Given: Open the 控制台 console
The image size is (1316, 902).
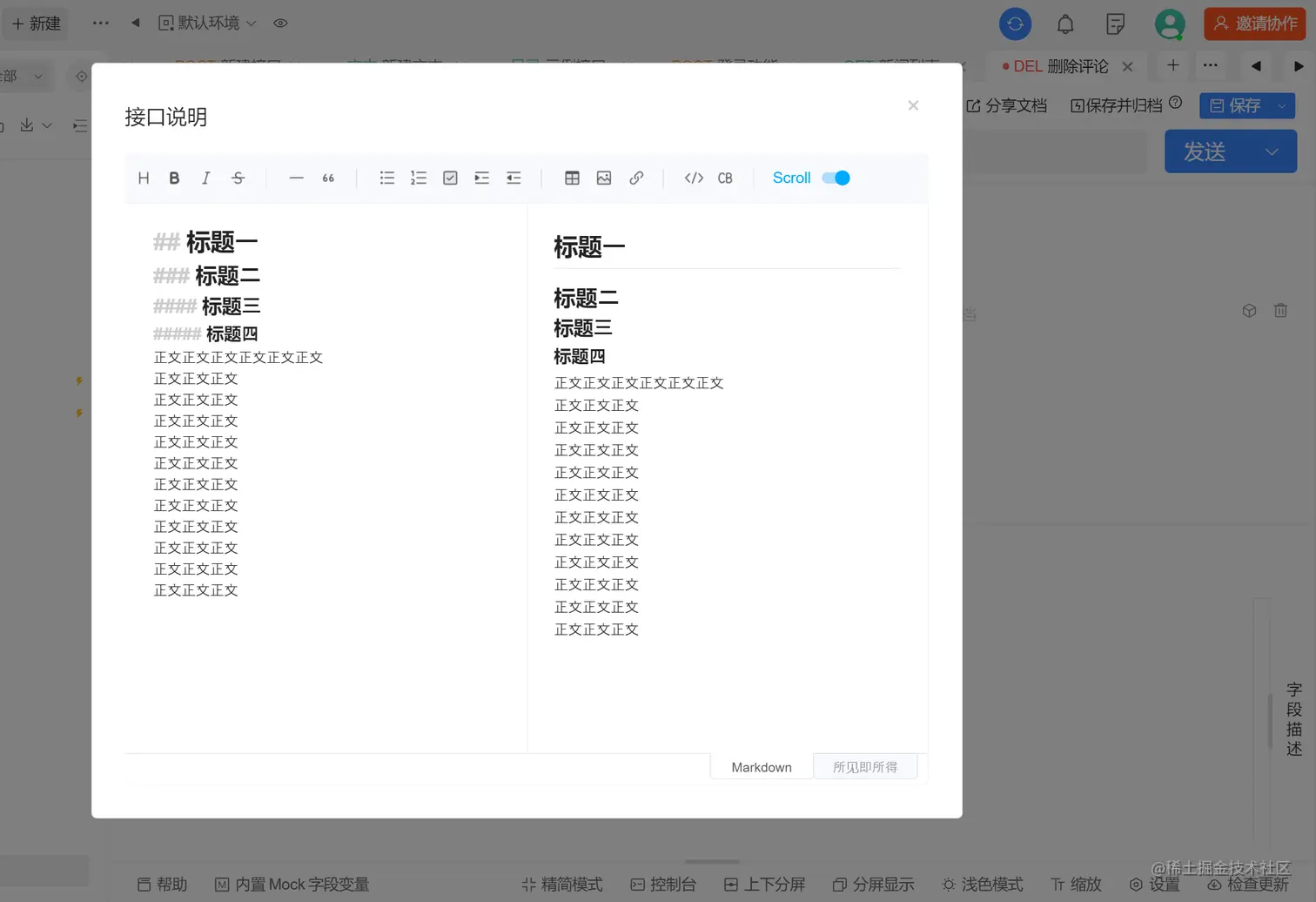Looking at the screenshot, I should point(663,884).
